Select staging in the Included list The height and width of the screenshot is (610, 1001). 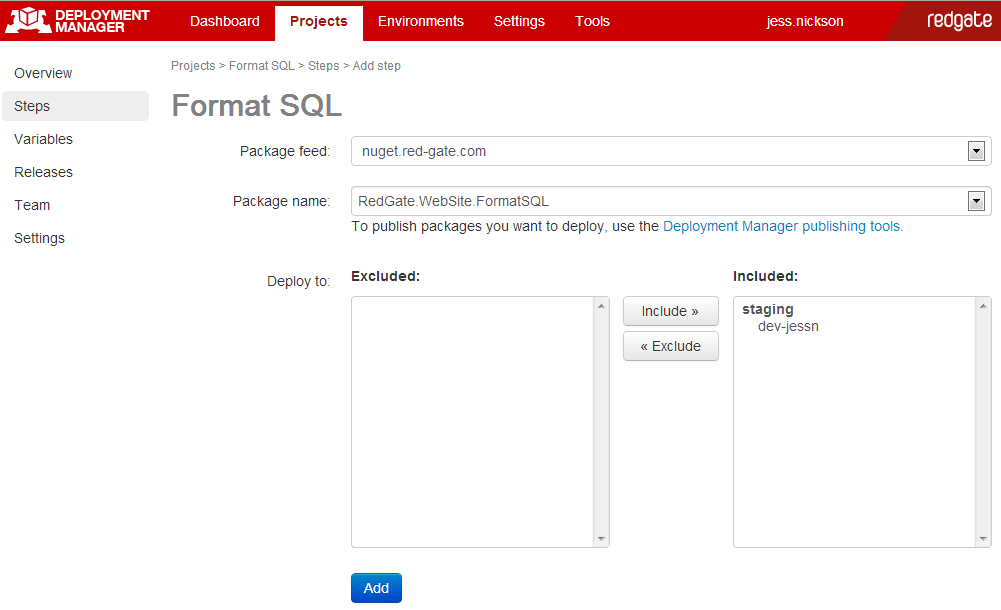767,309
